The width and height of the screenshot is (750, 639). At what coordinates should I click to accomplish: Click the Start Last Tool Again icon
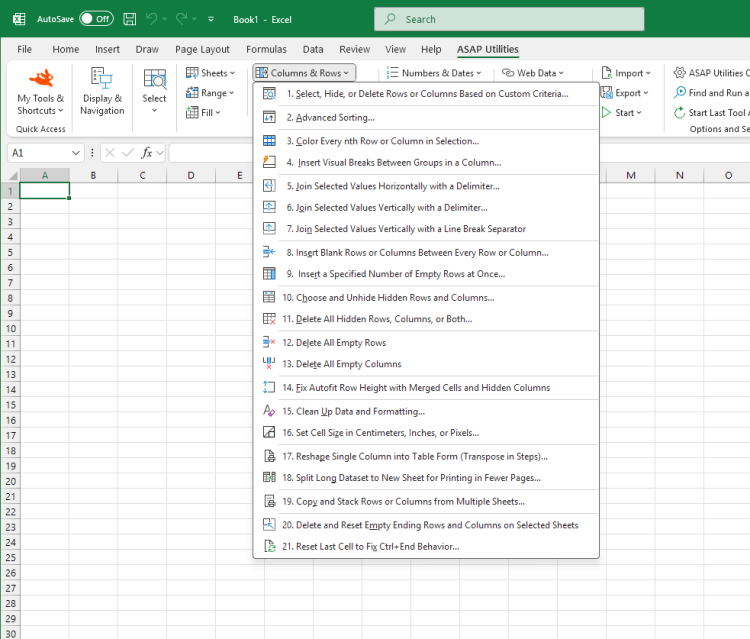coord(680,113)
